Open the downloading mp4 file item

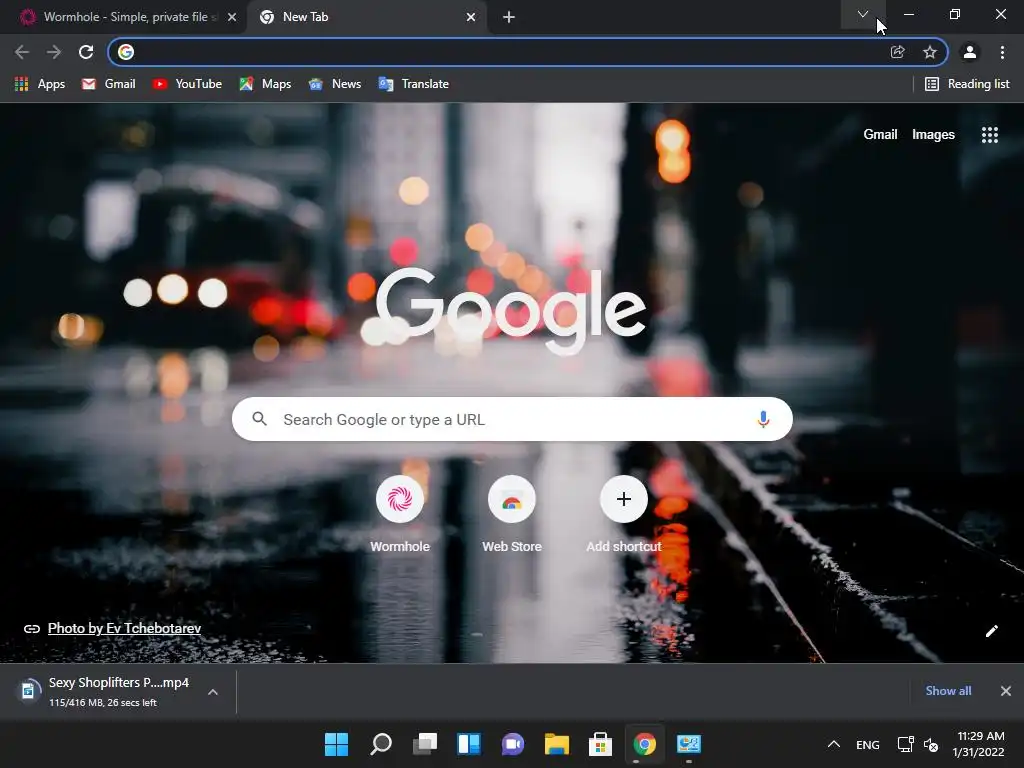[x=104, y=691]
